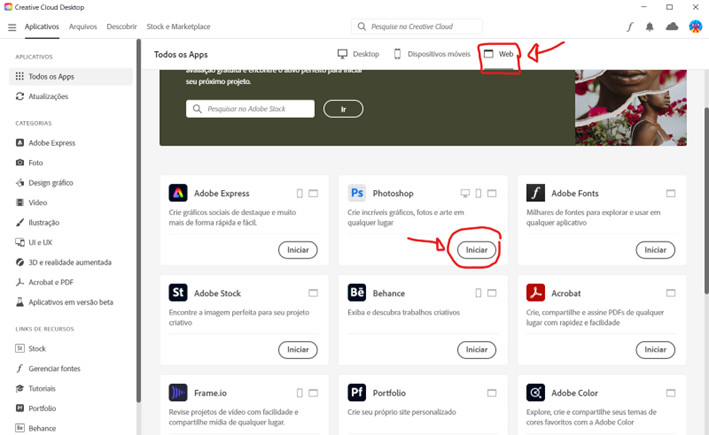709x435 pixels.
Task: Click the web platform icon on Acrobat card
Action: (x=671, y=293)
